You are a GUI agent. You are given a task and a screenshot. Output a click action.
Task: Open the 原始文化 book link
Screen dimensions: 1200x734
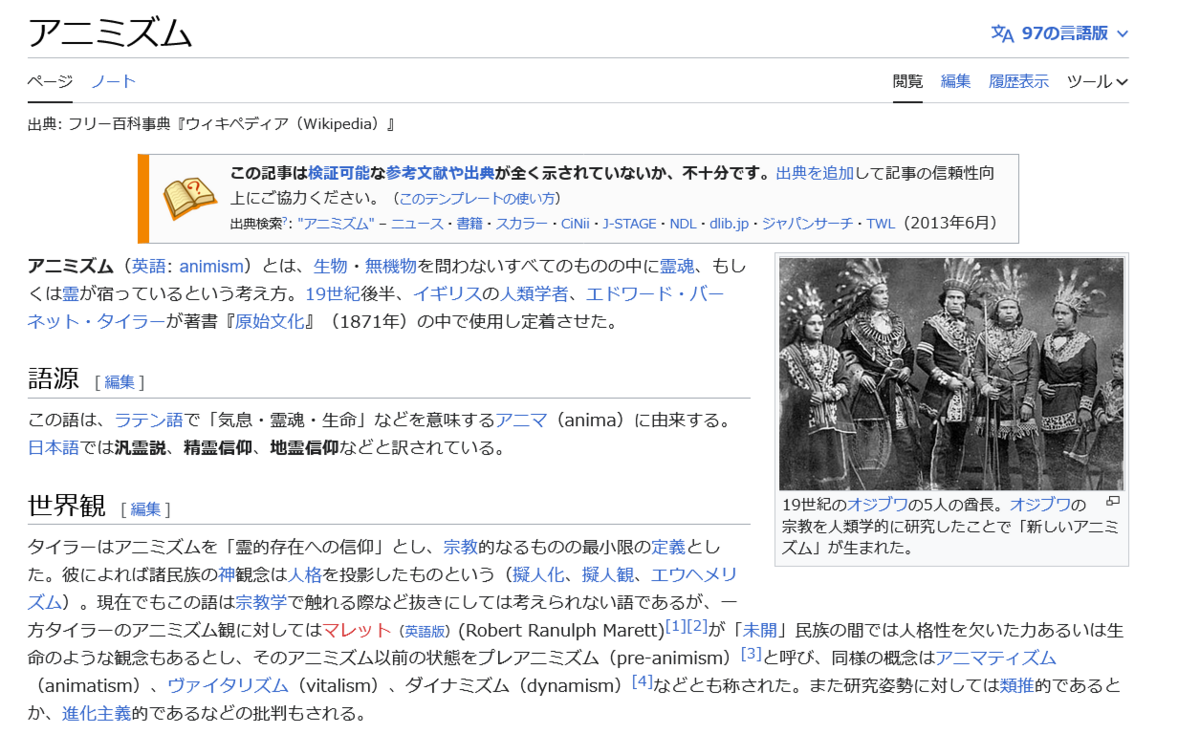click(x=269, y=322)
